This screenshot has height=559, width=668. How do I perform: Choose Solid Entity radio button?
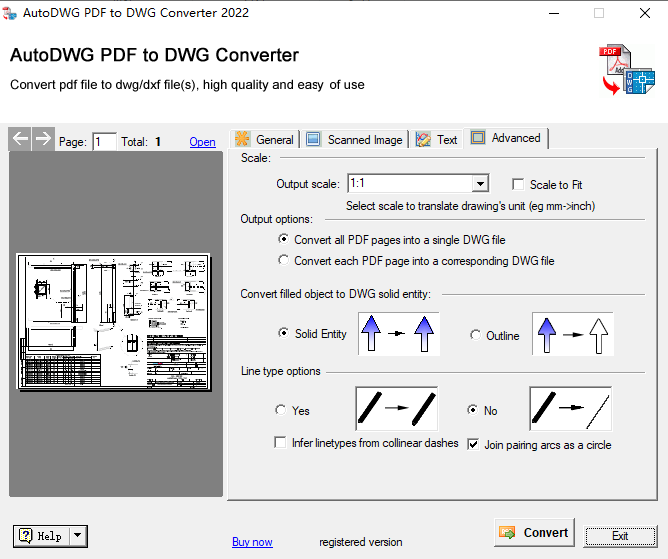coord(283,333)
